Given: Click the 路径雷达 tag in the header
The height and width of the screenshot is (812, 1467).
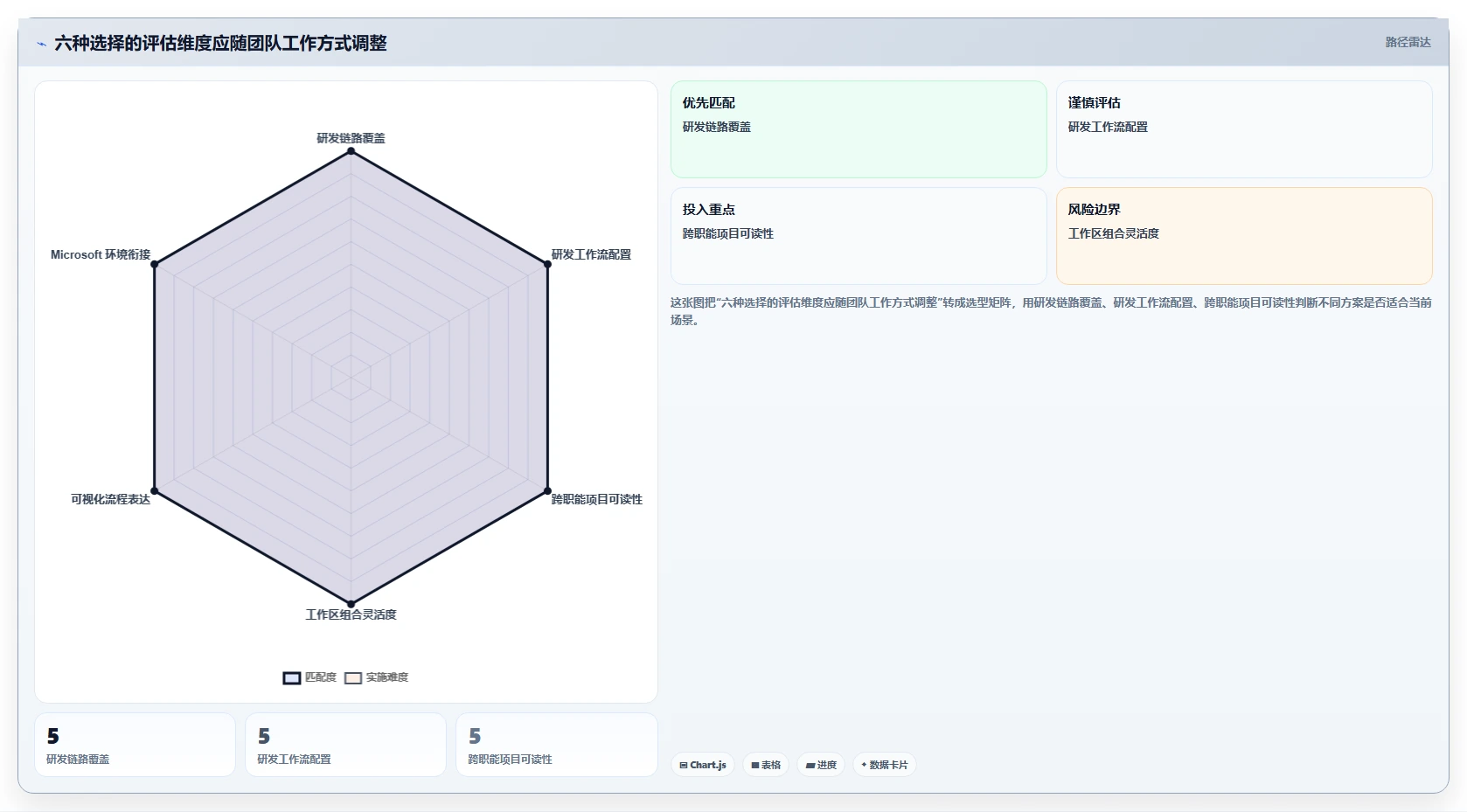Looking at the screenshot, I should tap(1408, 42).
